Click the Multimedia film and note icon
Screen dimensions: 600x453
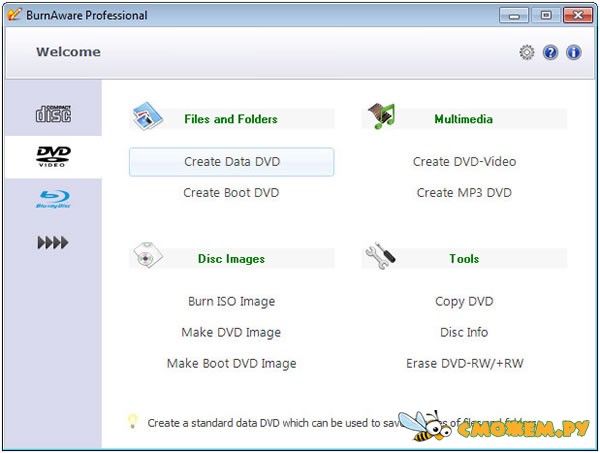(382, 116)
